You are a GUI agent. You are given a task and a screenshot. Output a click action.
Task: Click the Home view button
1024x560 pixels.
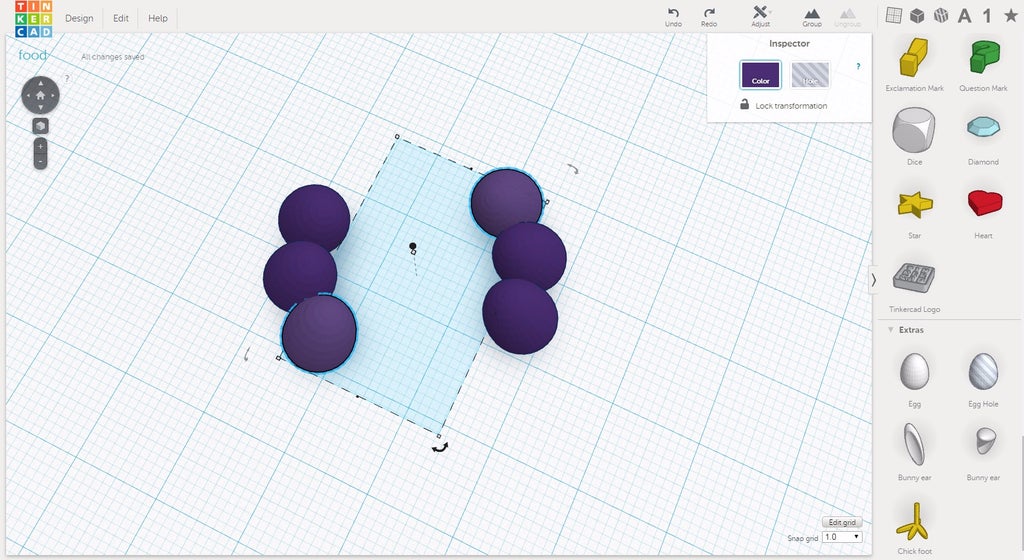tap(40, 95)
